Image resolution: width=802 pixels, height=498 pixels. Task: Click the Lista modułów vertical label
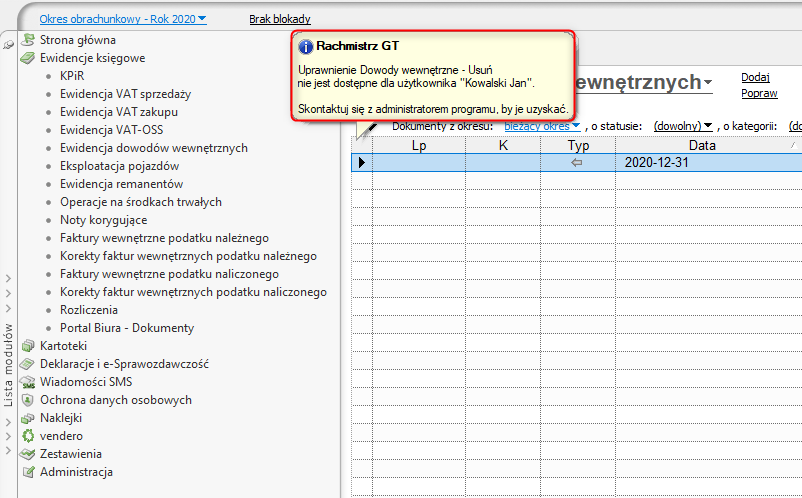(8, 365)
